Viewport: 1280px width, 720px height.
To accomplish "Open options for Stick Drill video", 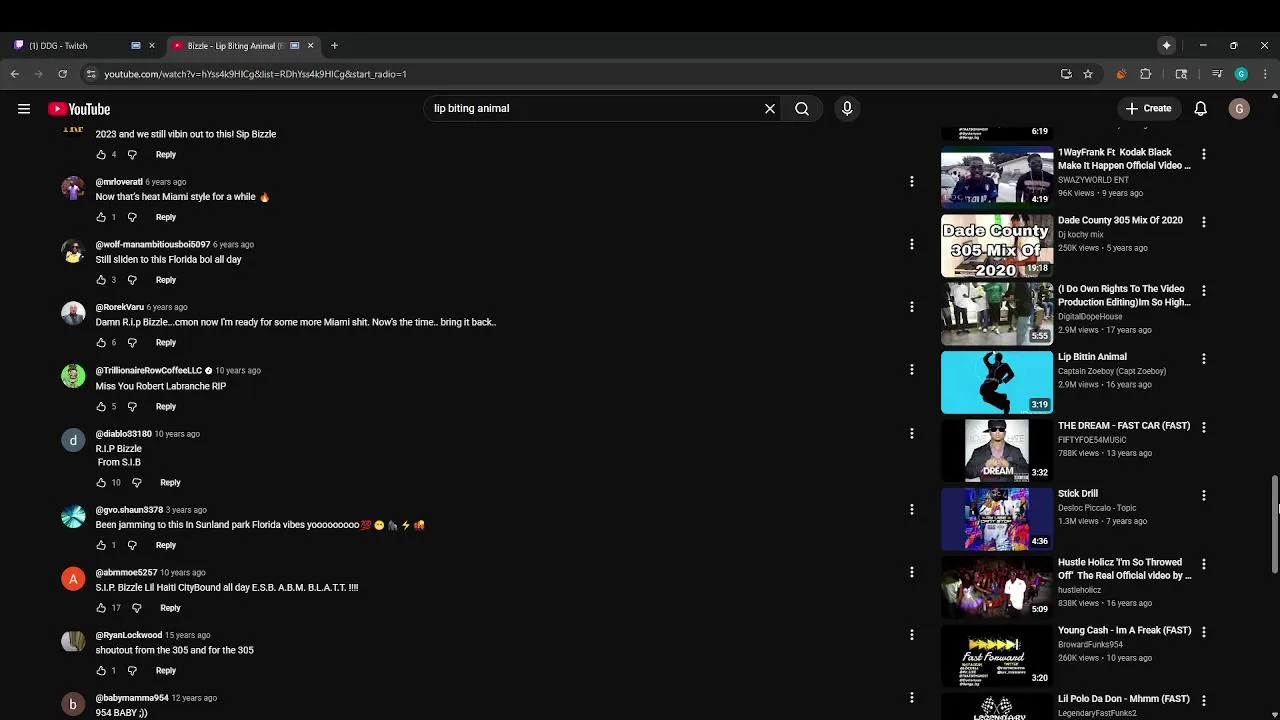I will [1204, 495].
